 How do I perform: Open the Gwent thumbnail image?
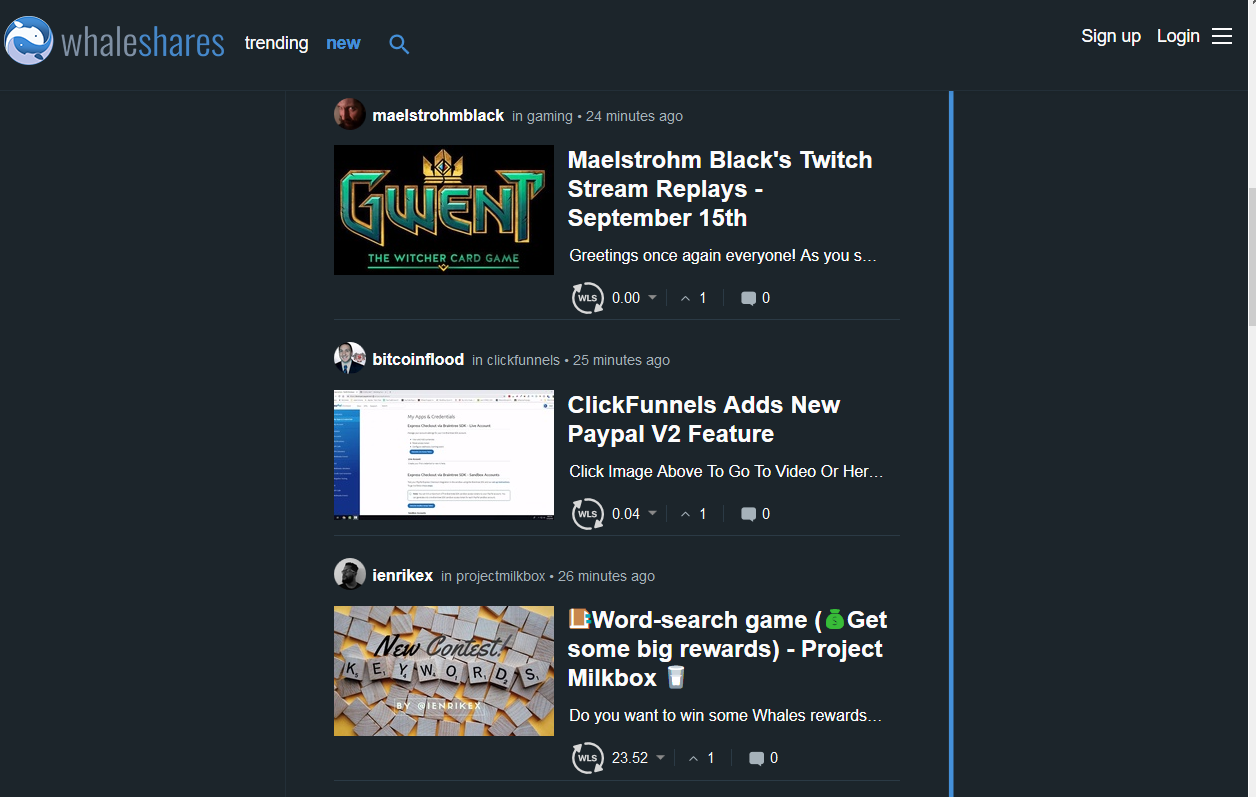pyautogui.click(x=444, y=210)
